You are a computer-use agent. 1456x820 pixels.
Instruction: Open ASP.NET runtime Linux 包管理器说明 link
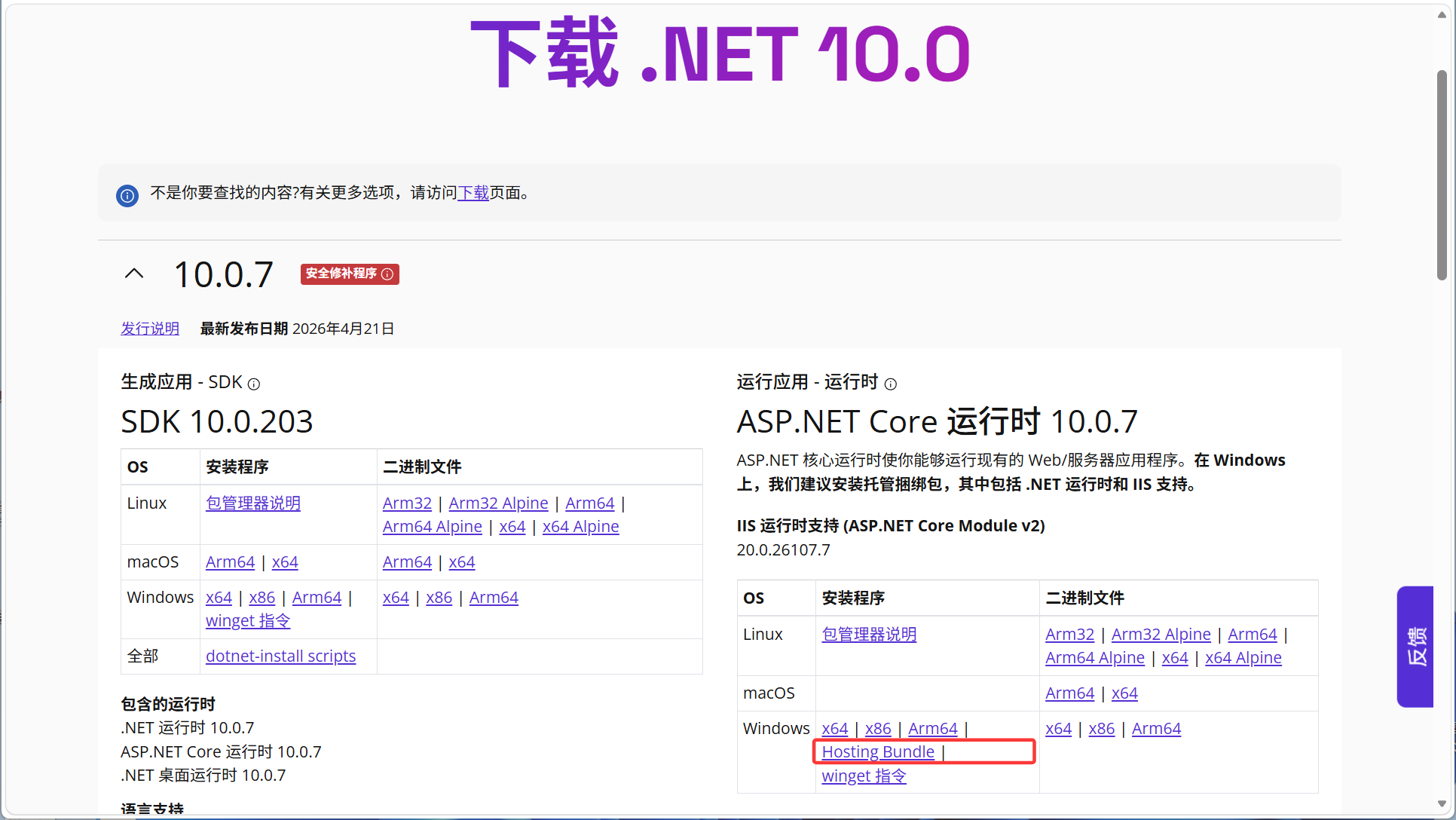coord(869,634)
